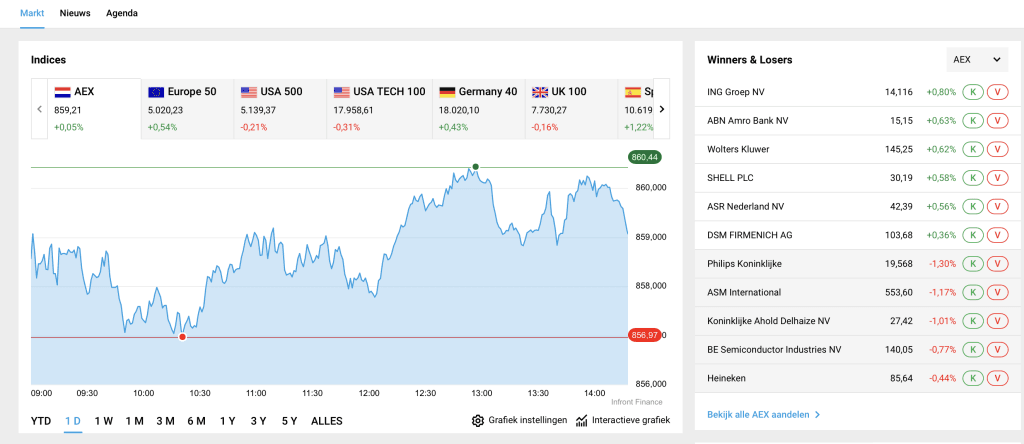This screenshot has width=1024, height=444.
Task: Open Grafiek instellingen gear icon
Action: coord(478,420)
